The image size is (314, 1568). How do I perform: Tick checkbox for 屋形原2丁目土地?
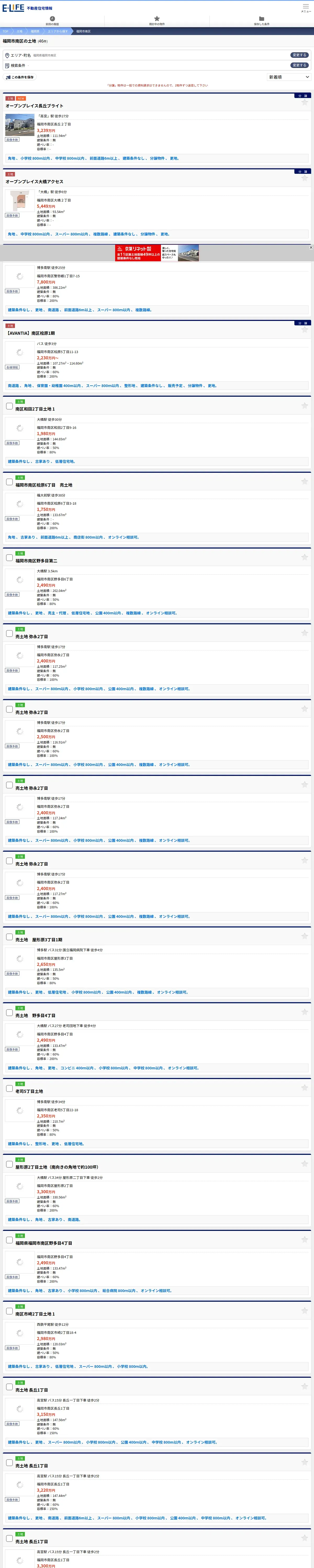coord(9,1165)
